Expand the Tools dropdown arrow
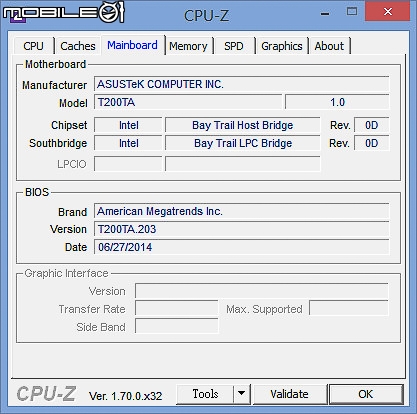The height and width of the screenshot is (414, 417). tap(242, 394)
